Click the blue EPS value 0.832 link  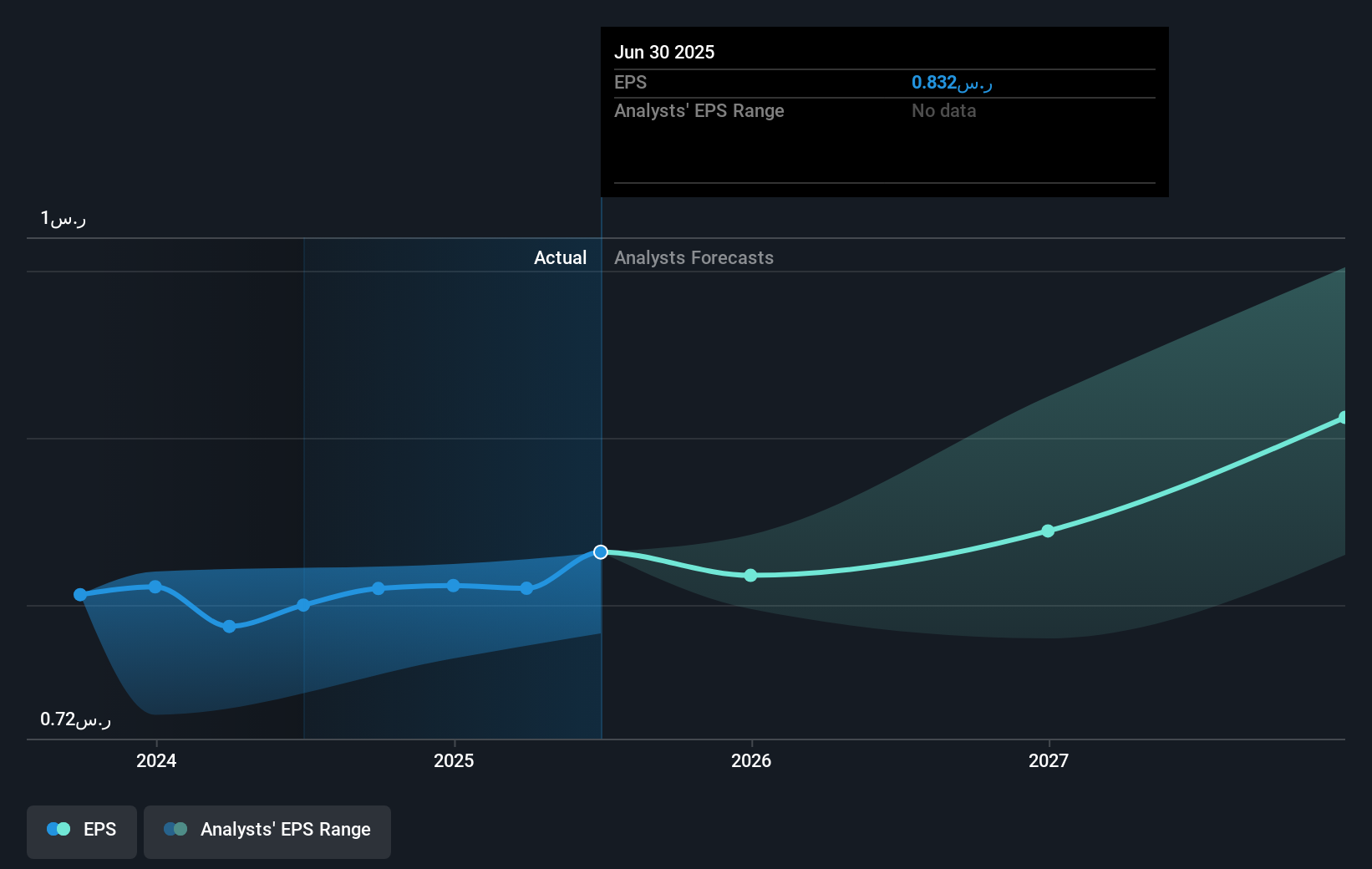pyautogui.click(x=950, y=83)
